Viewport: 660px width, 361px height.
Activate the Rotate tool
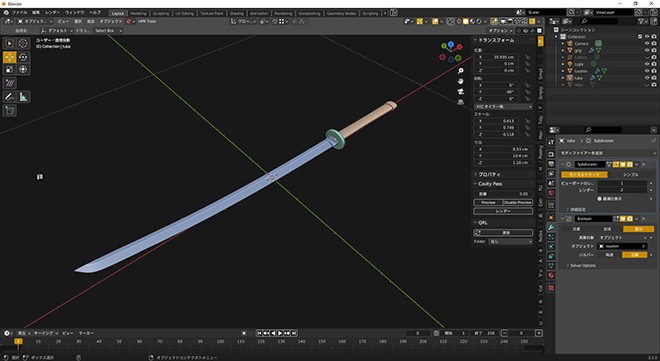click(x=23, y=57)
